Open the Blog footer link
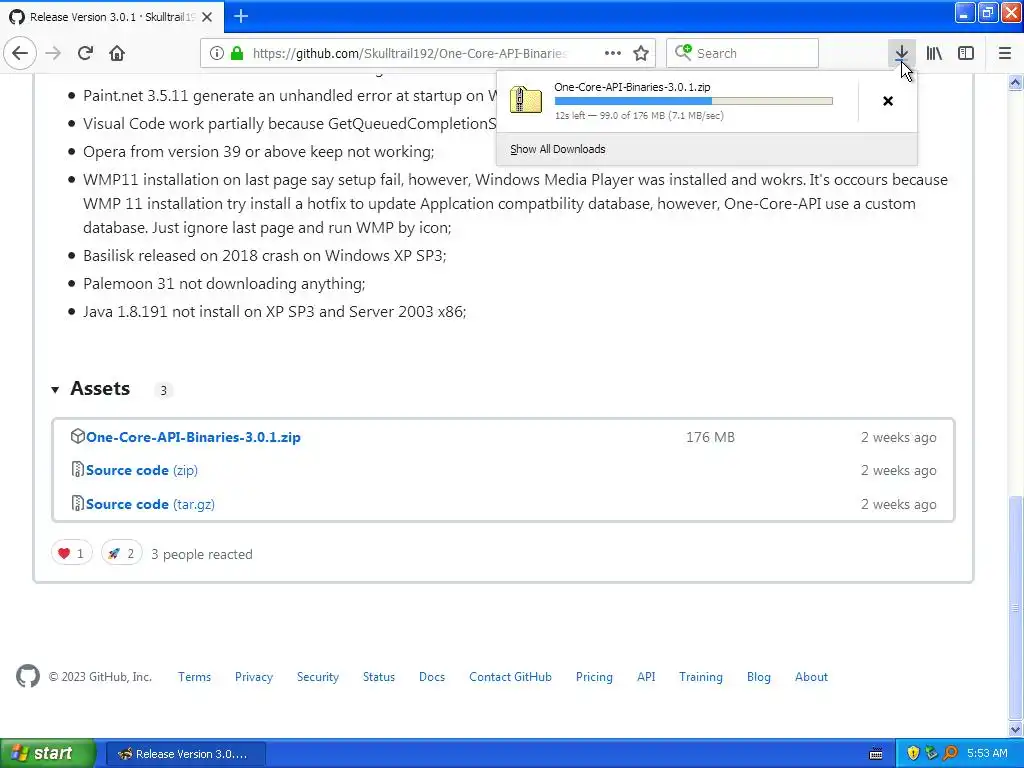The image size is (1024, 768). 759,677
